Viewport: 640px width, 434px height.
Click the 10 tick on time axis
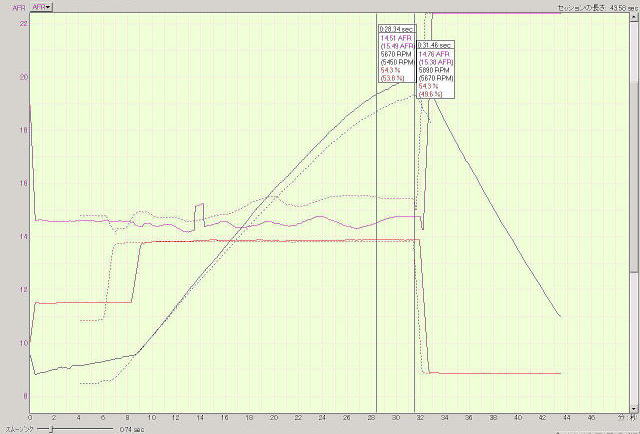[x=152, y=418]
